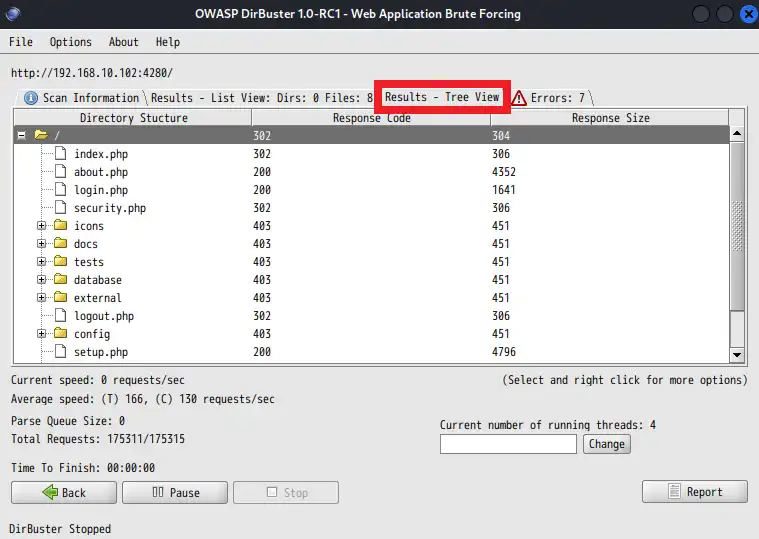Expand the docs folder tree node
This screenshot has width=759, height=539.
(x=42, y=244)
